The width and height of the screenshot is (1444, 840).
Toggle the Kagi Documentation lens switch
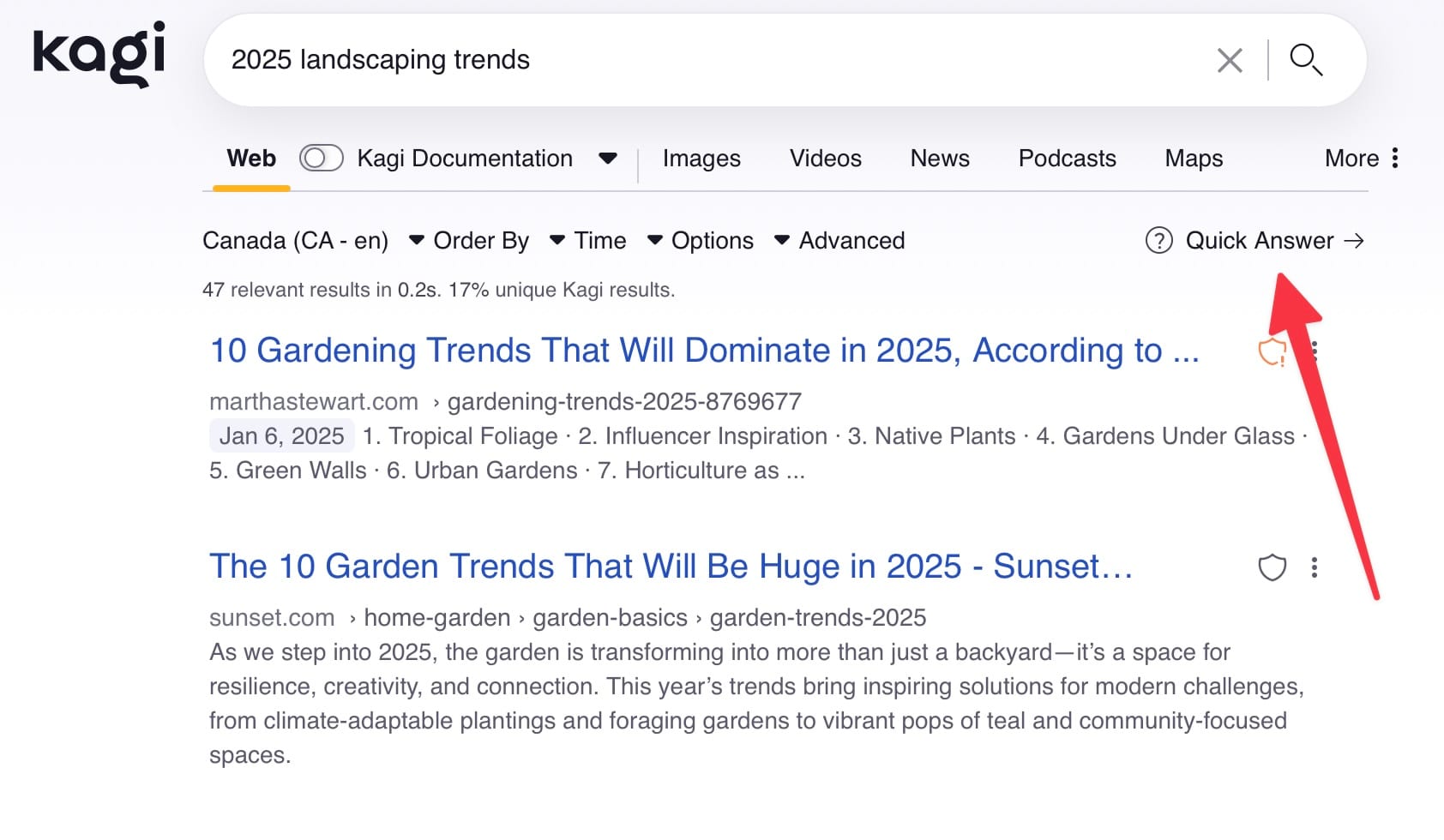pos(321,158)
